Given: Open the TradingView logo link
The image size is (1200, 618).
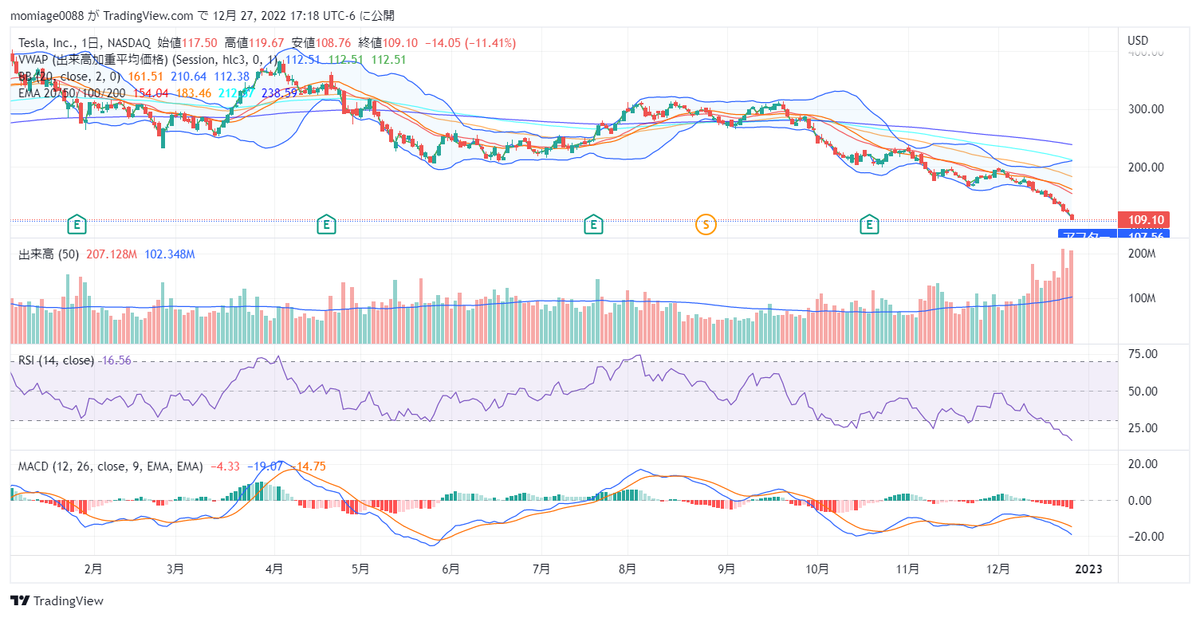Looking at the screenshot, I should tap(57, 601).
